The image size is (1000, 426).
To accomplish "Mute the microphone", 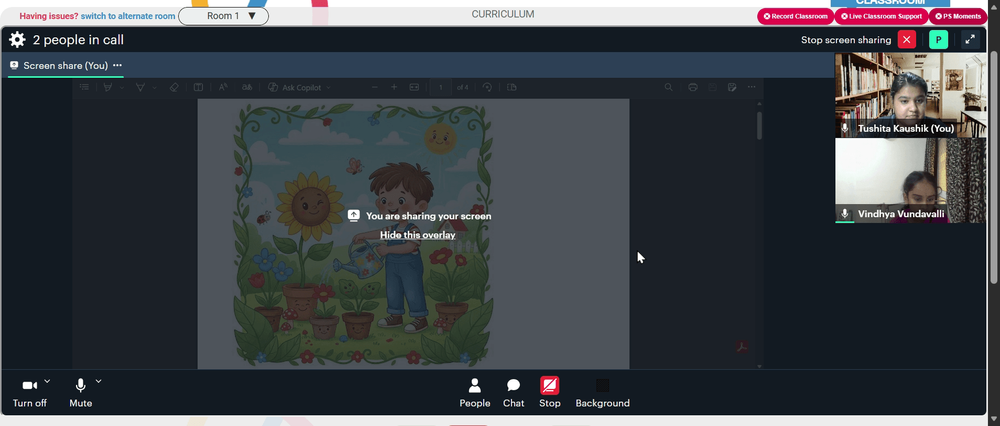I will (x=80, y=393).
